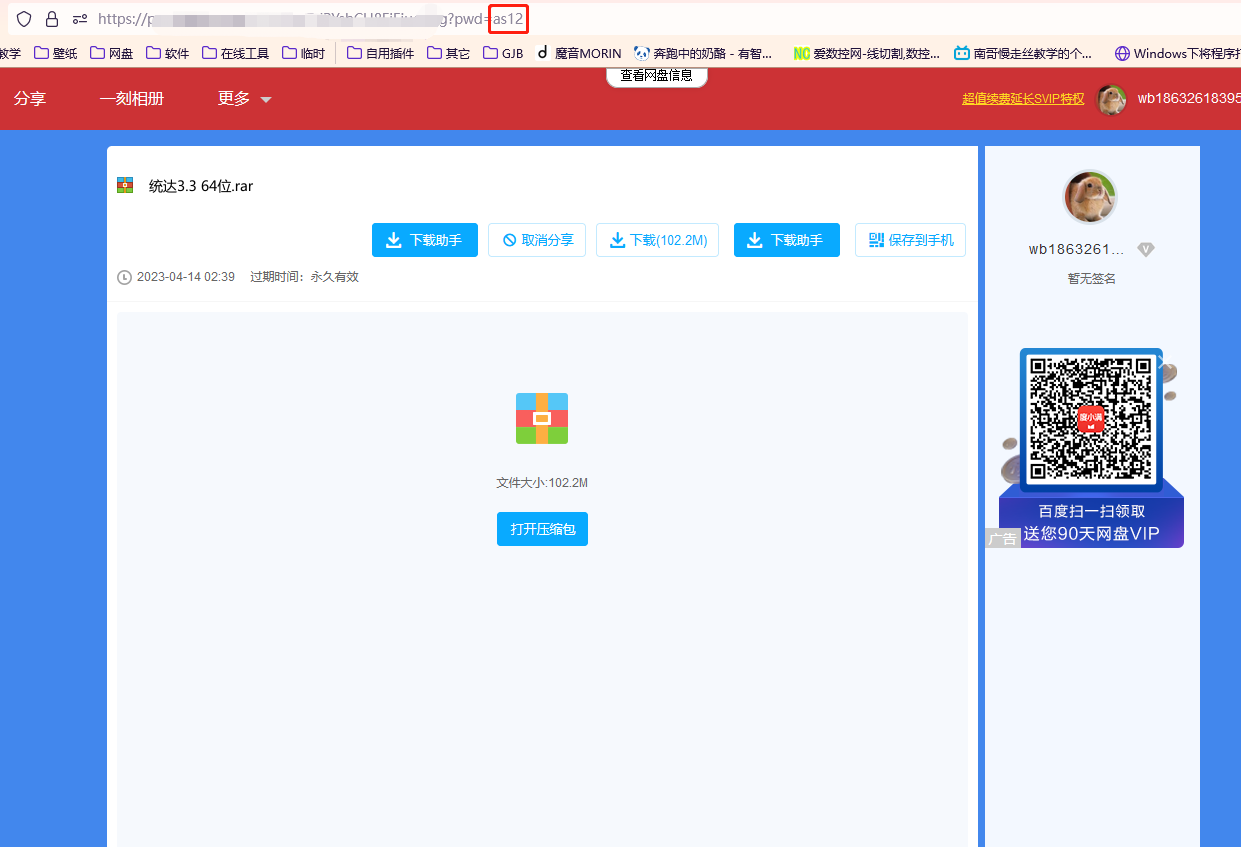The image size is (1241, 847).
Task: Click the 取消分享 button
Action: tap(537, 240)
